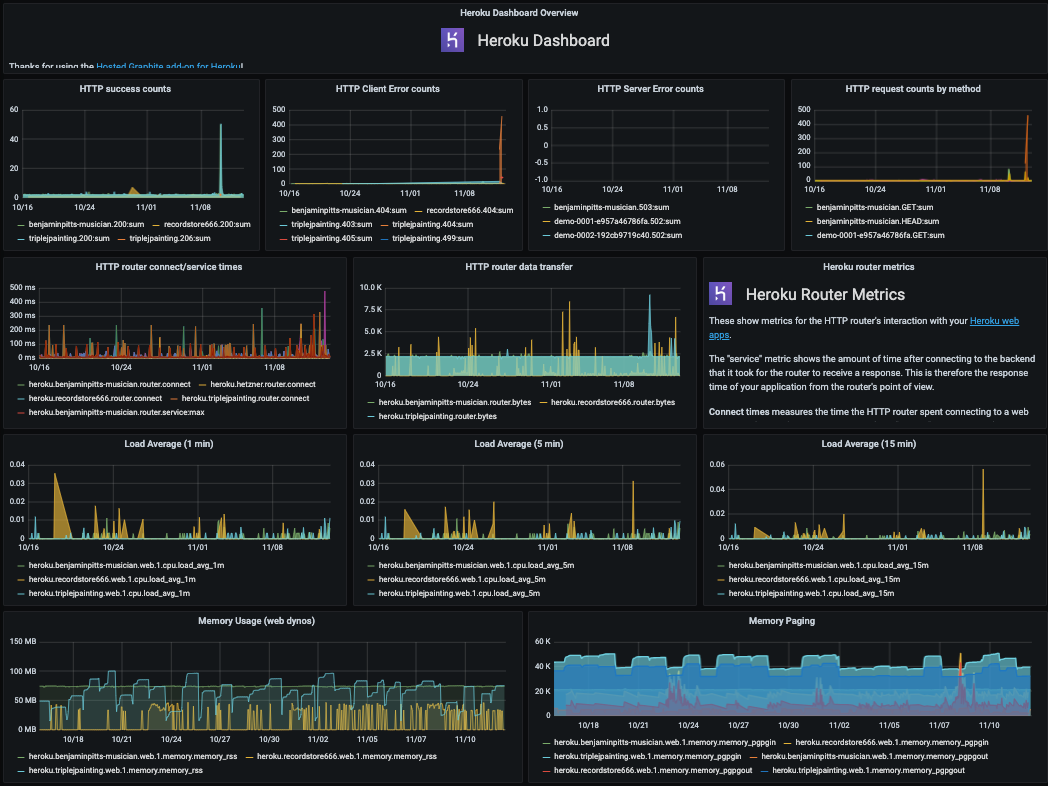Toggle triplejpainting memory_pgpgout legend series
Screen dimensions: 1048x786
pos(868,771)
